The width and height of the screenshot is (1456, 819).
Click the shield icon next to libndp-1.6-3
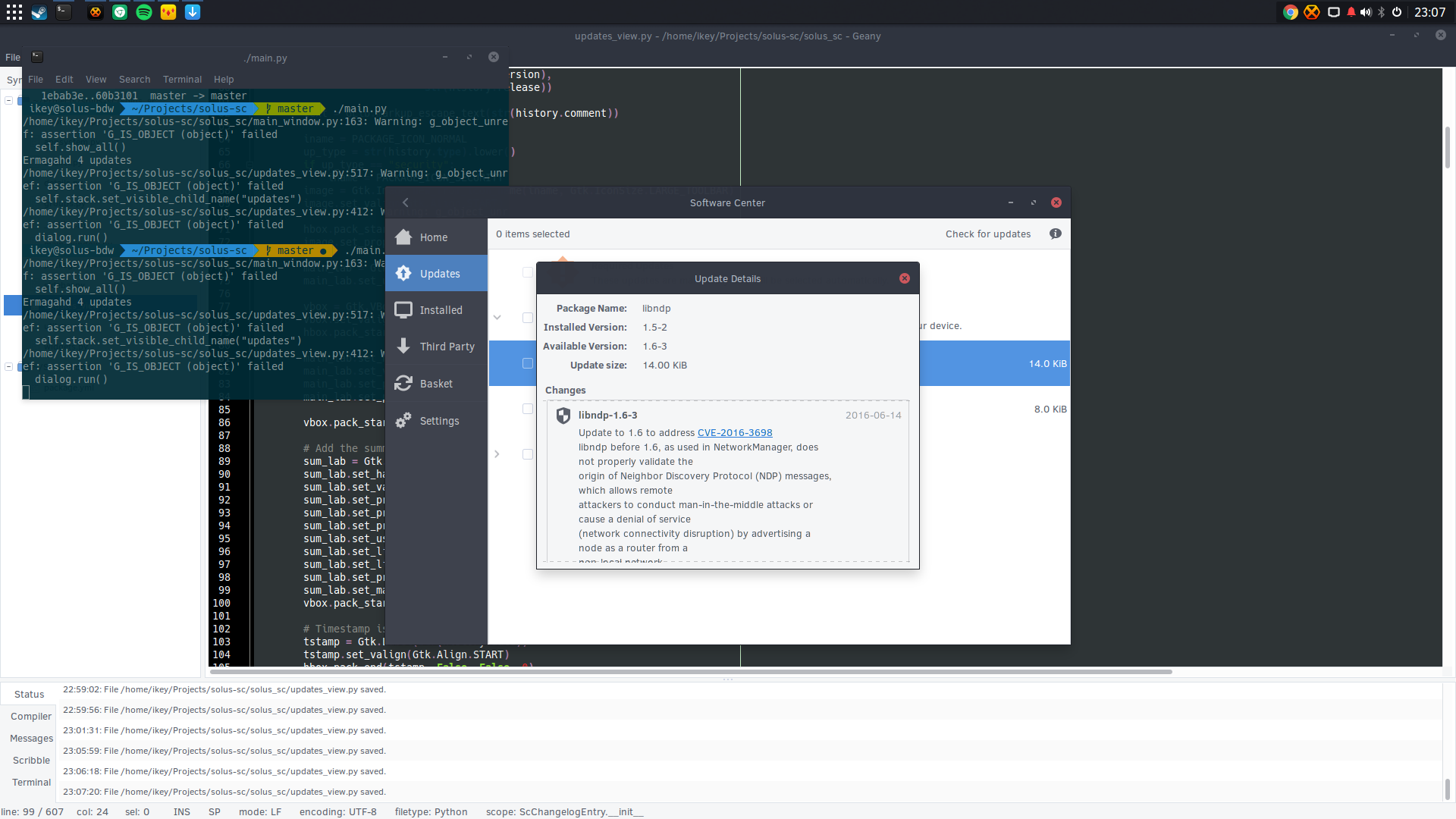click(x=563, y=416)
